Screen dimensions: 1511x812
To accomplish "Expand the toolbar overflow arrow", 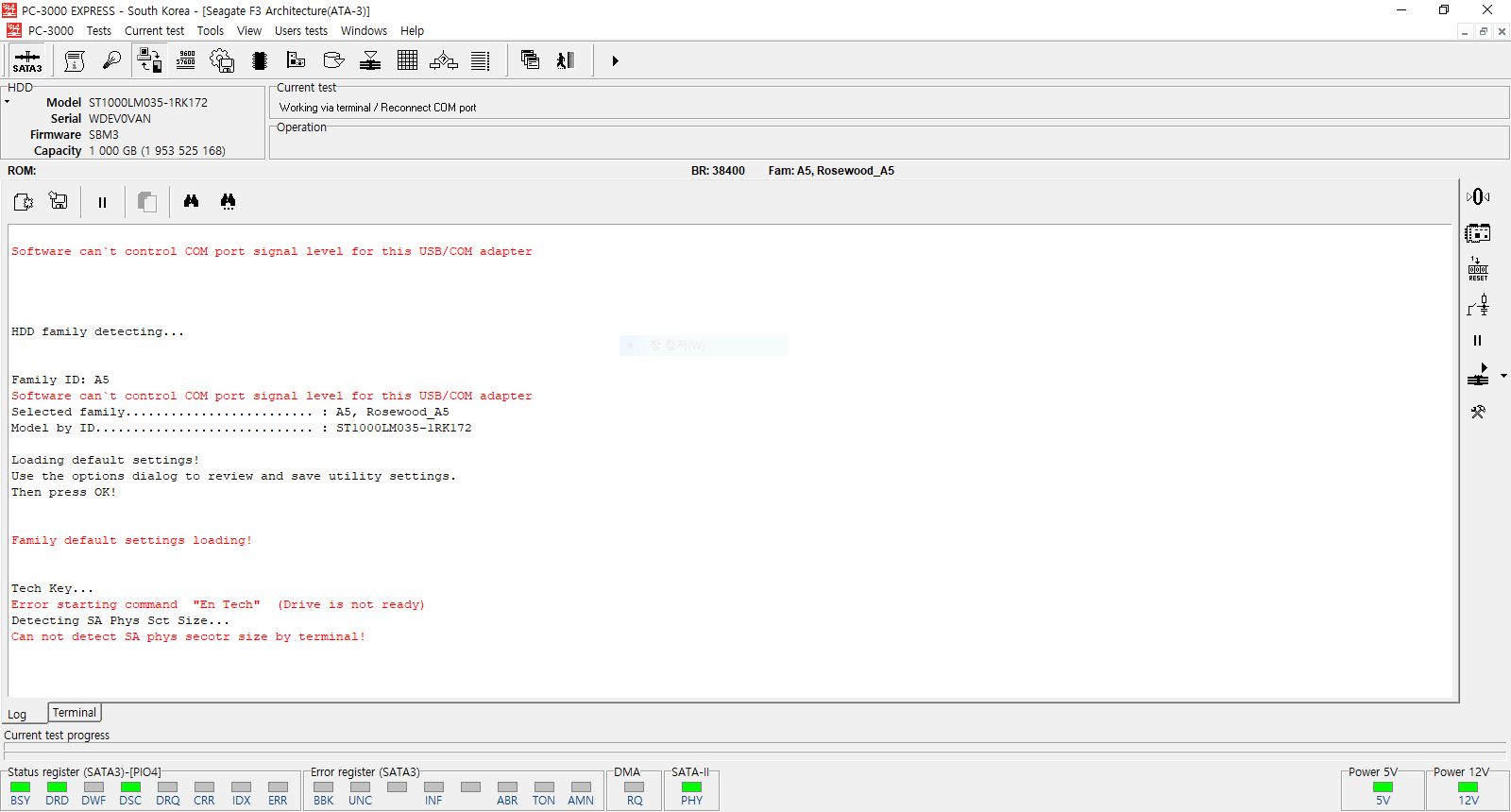I will coord(615,60).
